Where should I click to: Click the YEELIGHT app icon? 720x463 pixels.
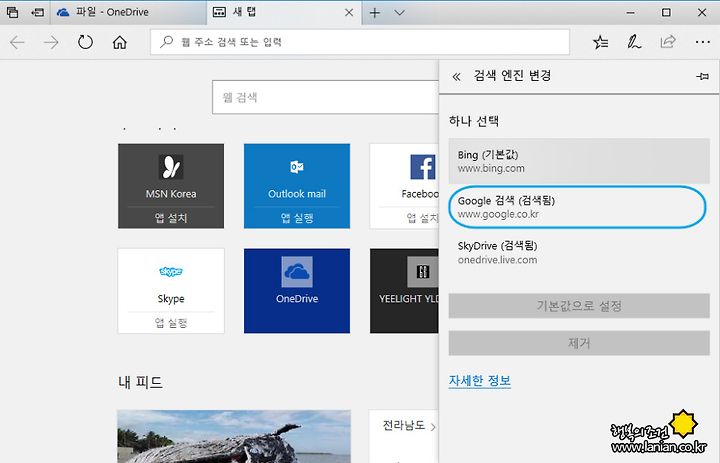coord(422,272)
